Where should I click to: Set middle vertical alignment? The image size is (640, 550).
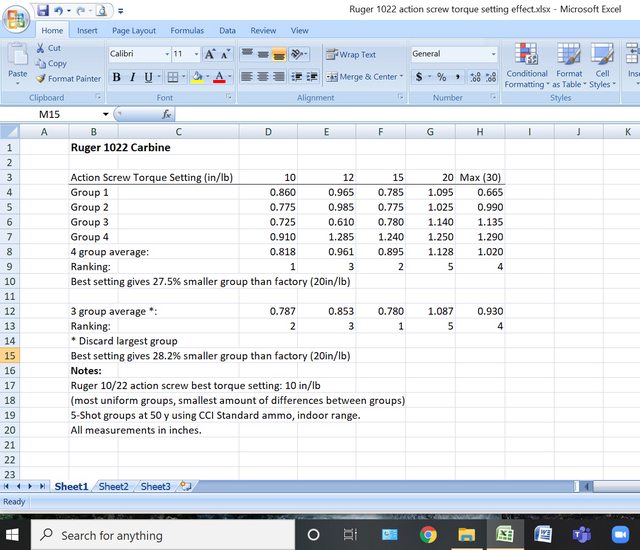(x=263, y=54)
